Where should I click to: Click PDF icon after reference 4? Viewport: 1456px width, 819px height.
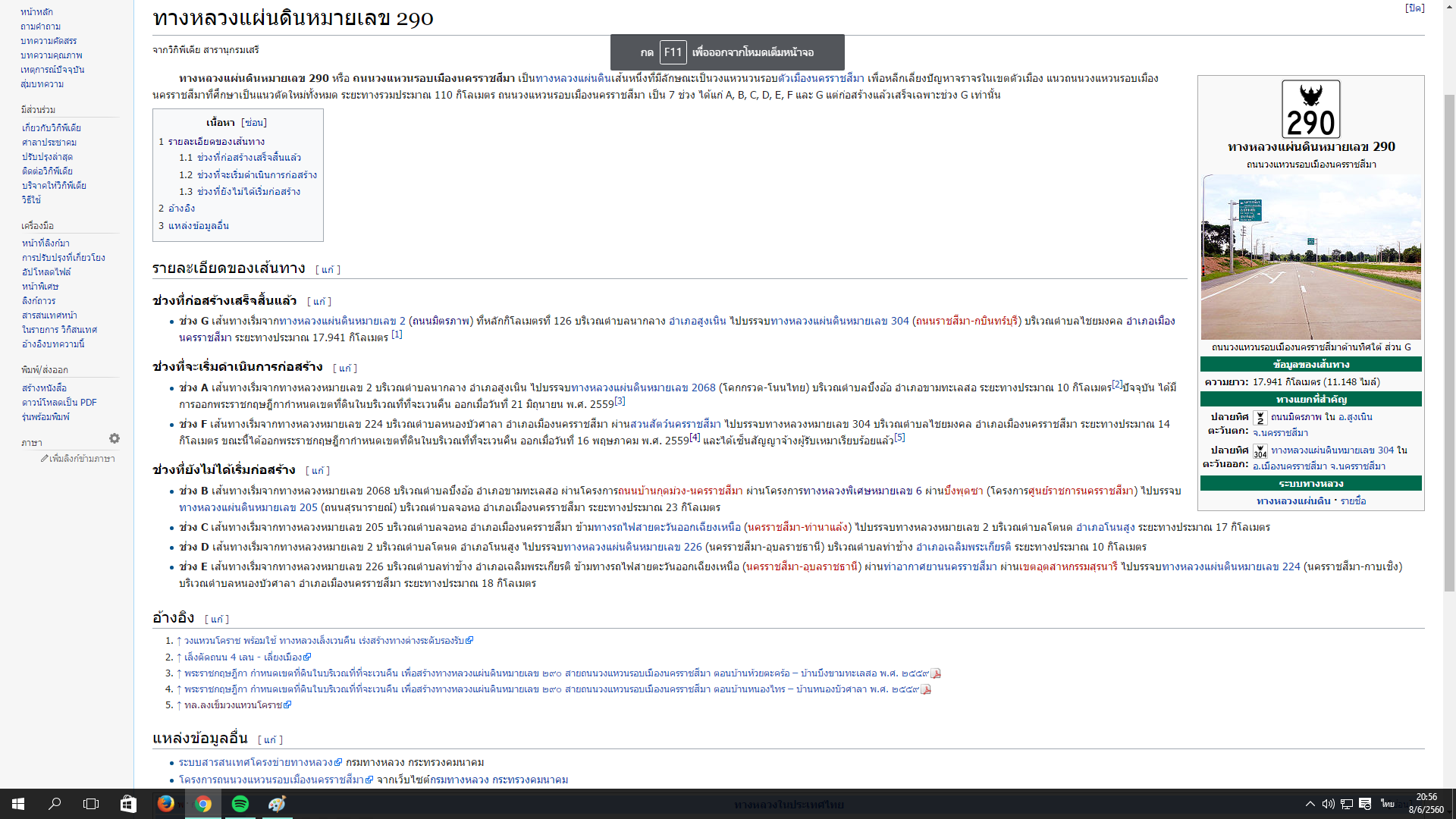(x=926, y=689)
